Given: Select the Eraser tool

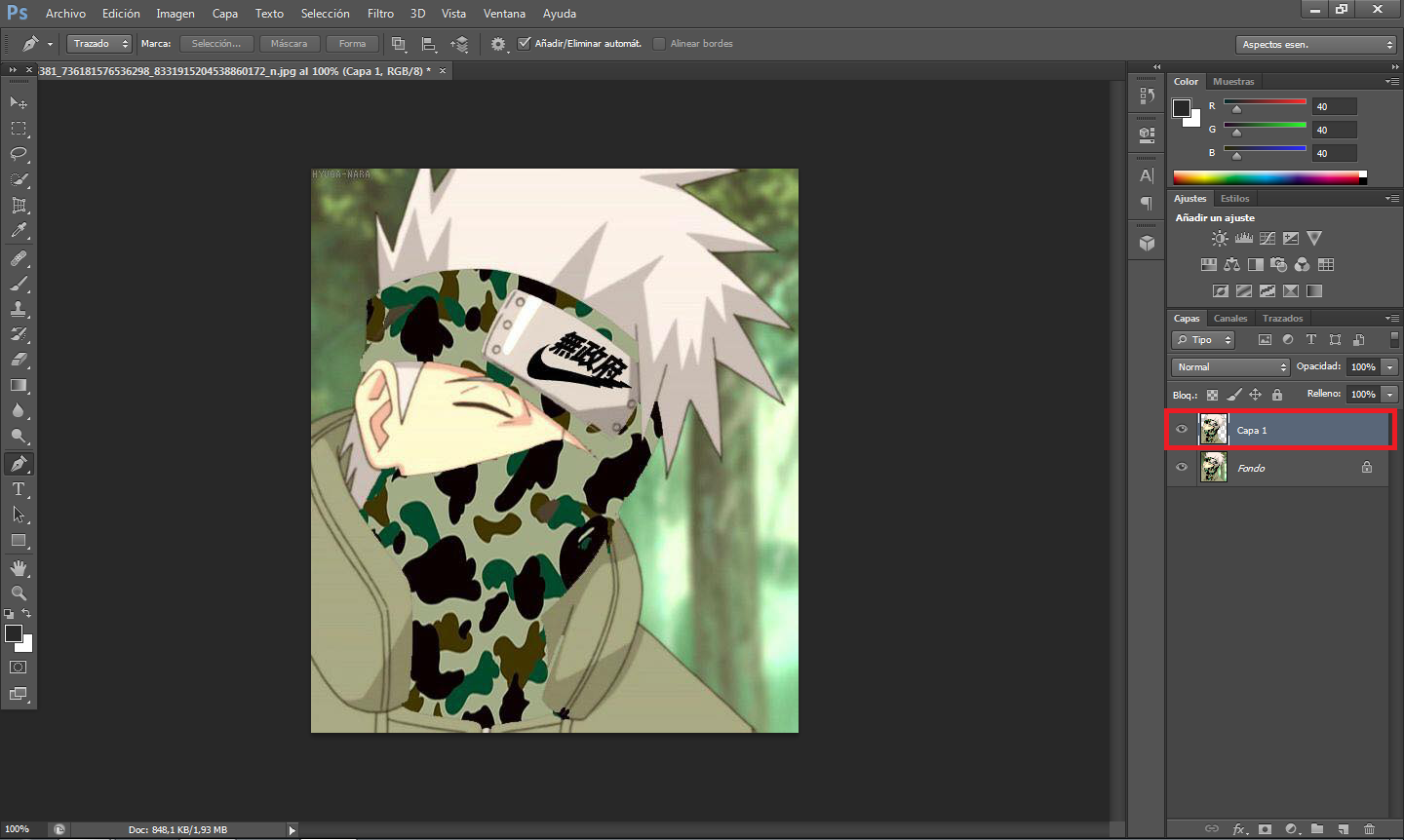Looking at the screenshot, I should [x=19, y=360].
